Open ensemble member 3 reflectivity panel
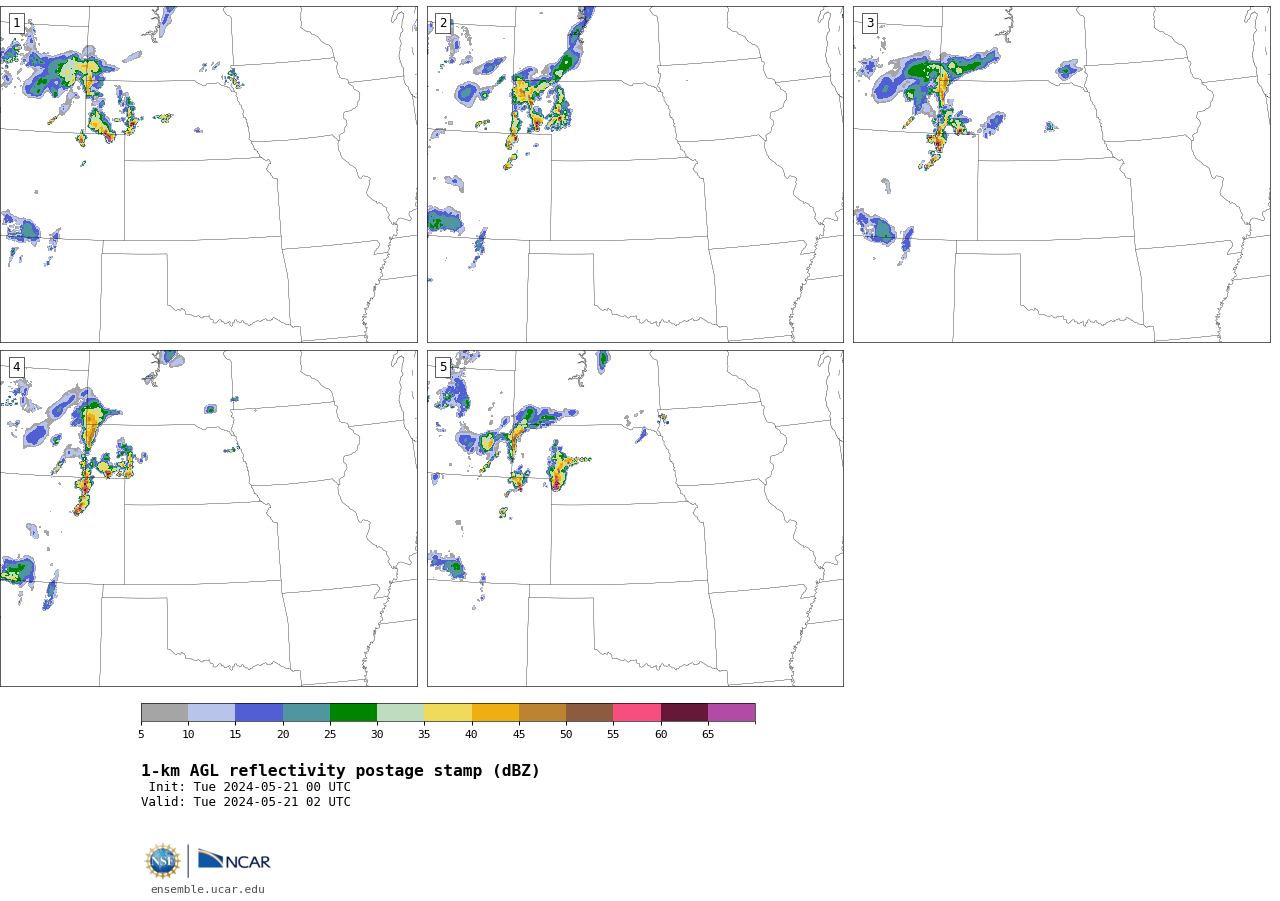This screenshot has height=901, width=1280. (x=1061, y=174)
